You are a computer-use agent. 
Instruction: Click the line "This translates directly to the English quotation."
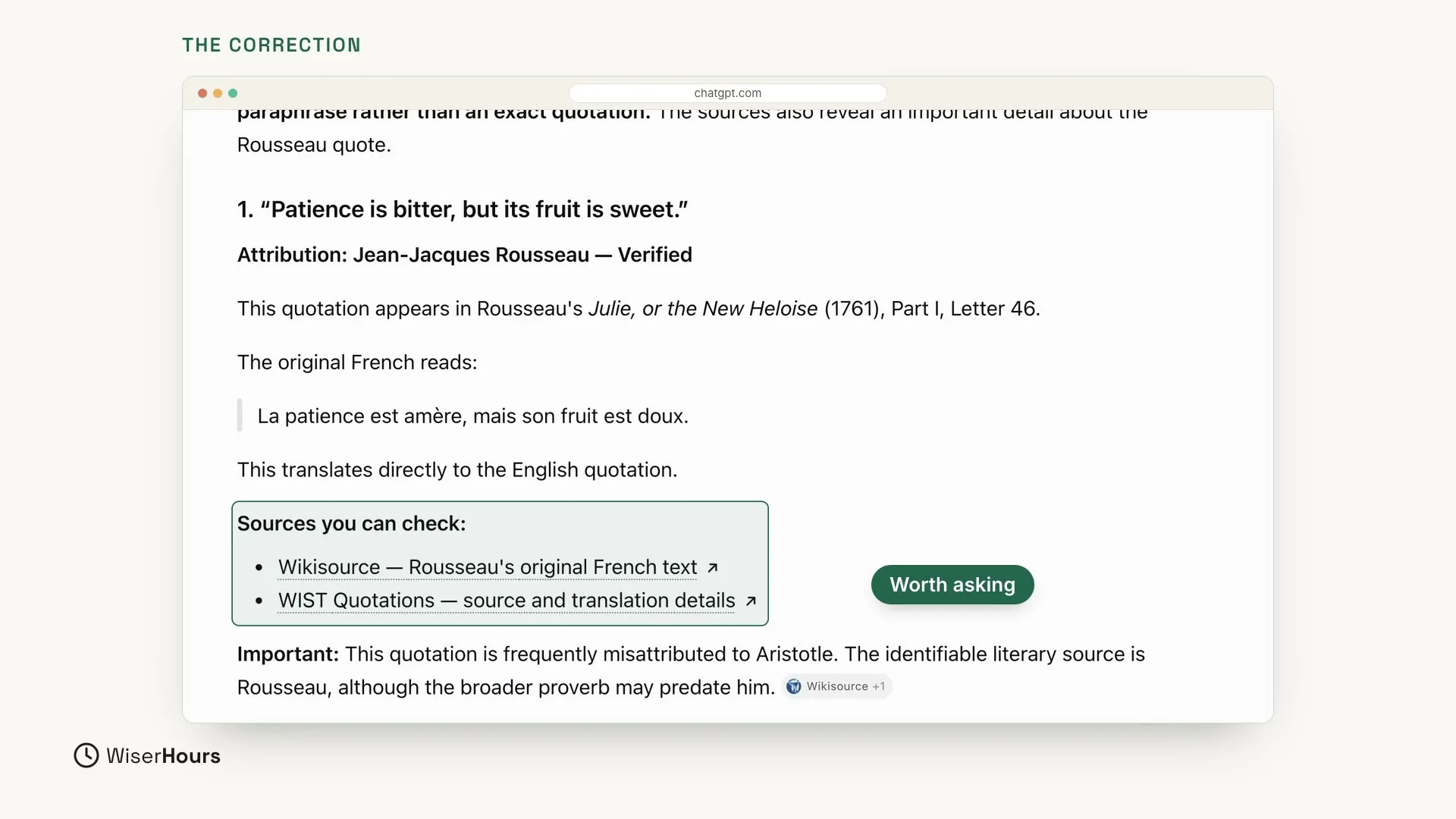(x=457, y=470)
